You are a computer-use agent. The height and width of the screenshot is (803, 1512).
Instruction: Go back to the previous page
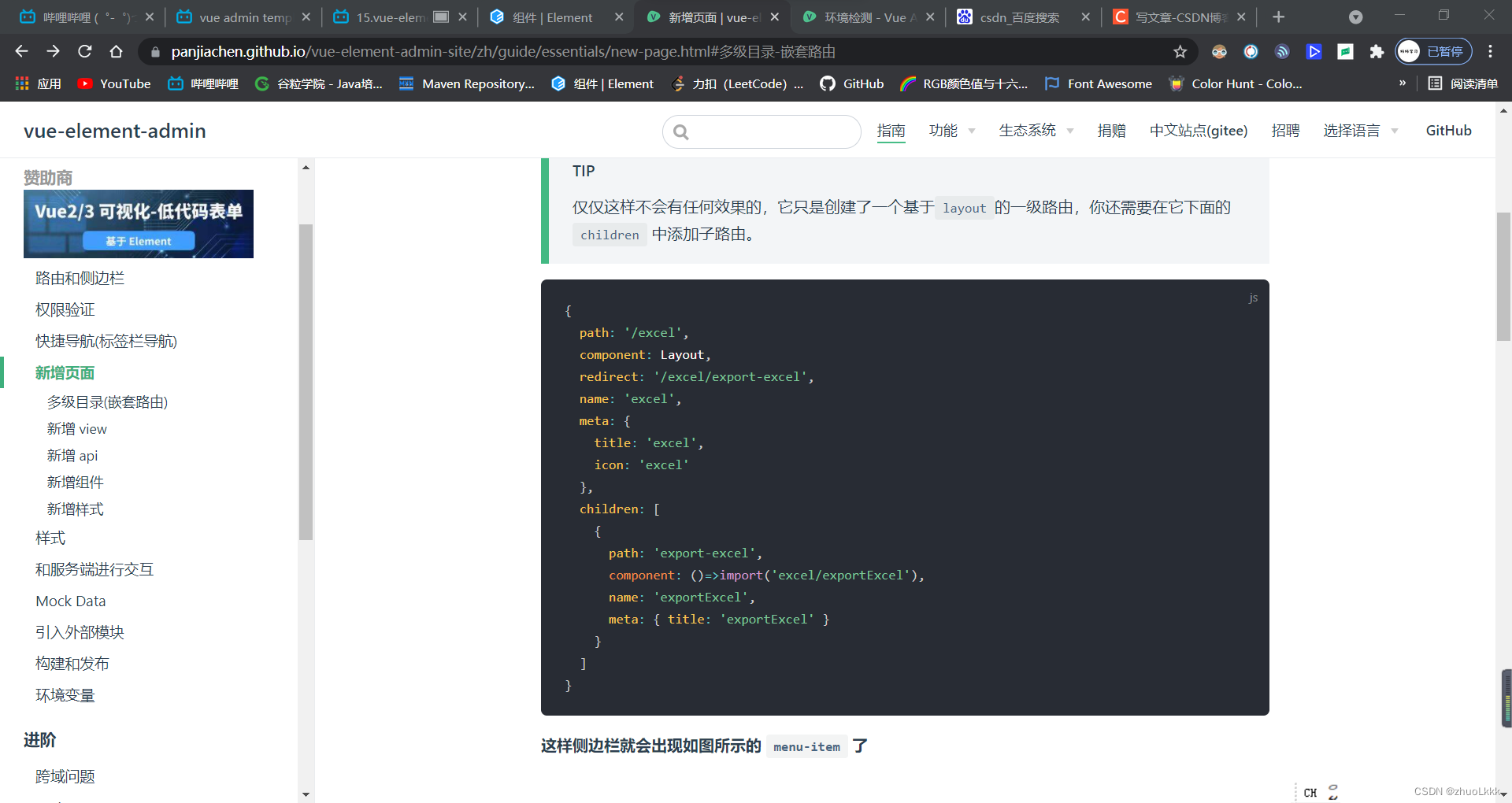coord(21,51)
